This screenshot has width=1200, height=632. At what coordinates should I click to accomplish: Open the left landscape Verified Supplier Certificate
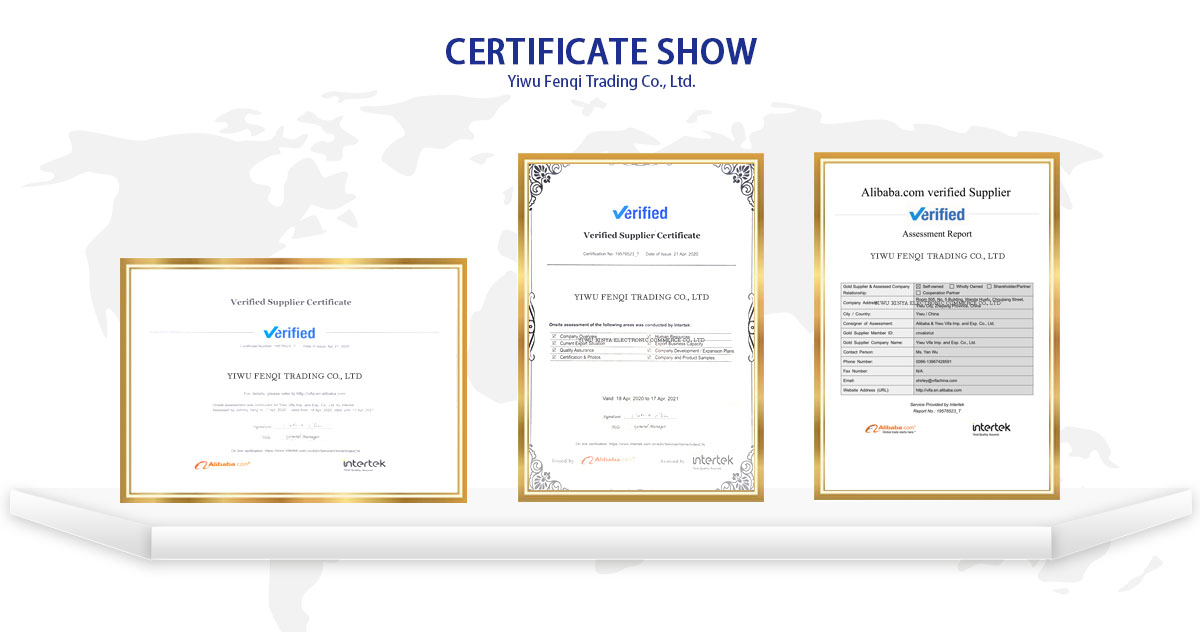[293, 380]
